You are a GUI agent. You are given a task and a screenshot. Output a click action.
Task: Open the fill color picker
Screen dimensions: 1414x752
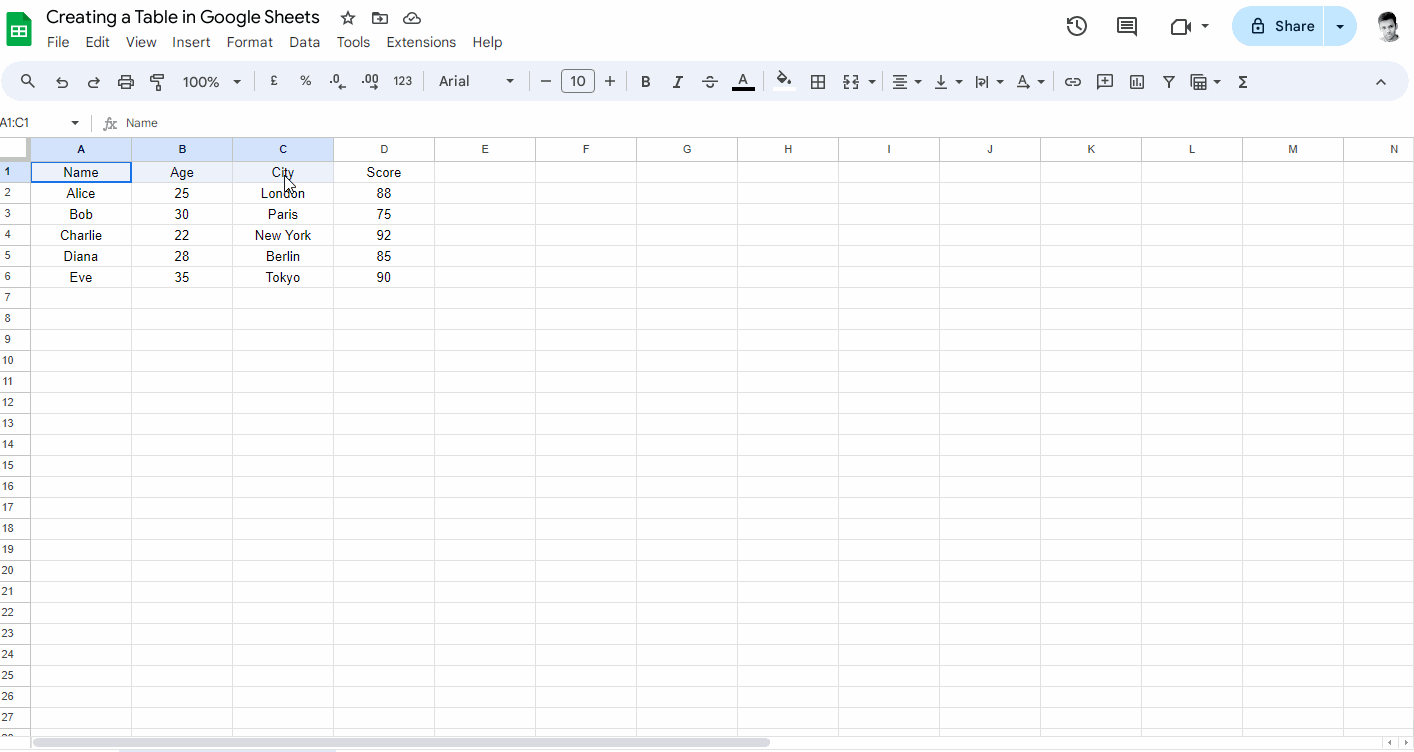783,81
